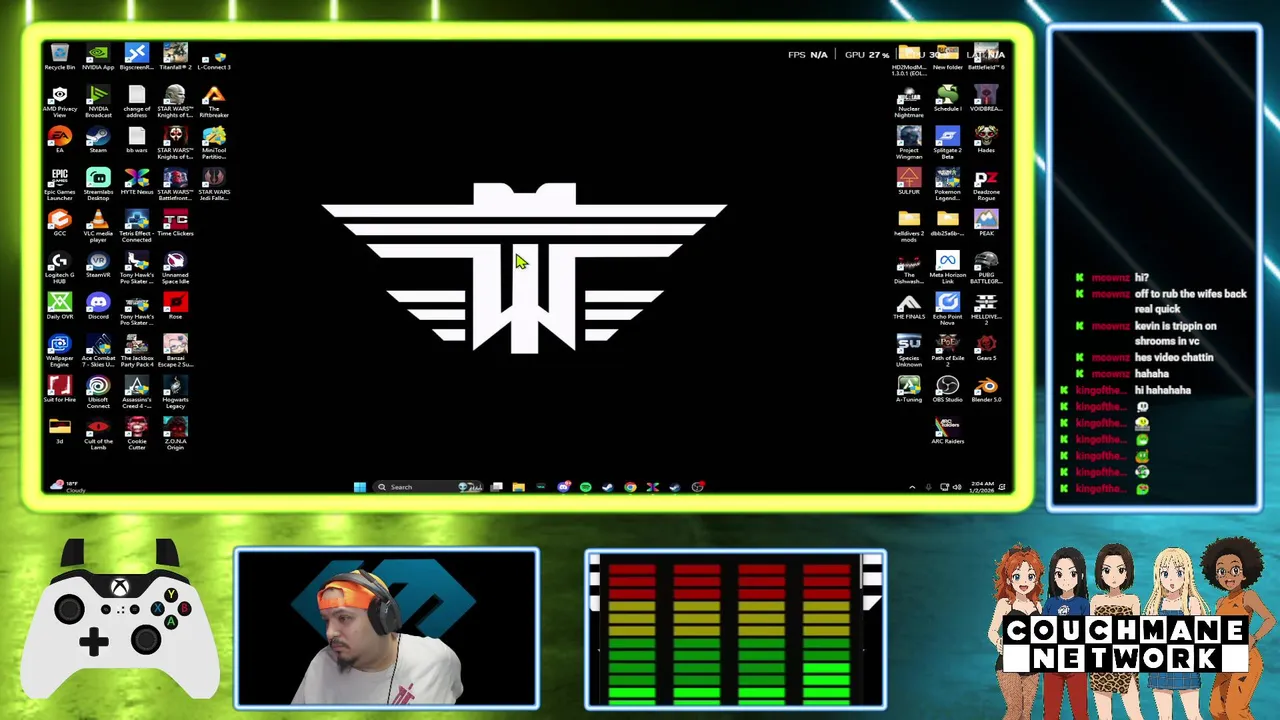1280x720 pixels.
Task: Launch Streamlabs Desktop shortcut
Action: click(x=98, y=185)
